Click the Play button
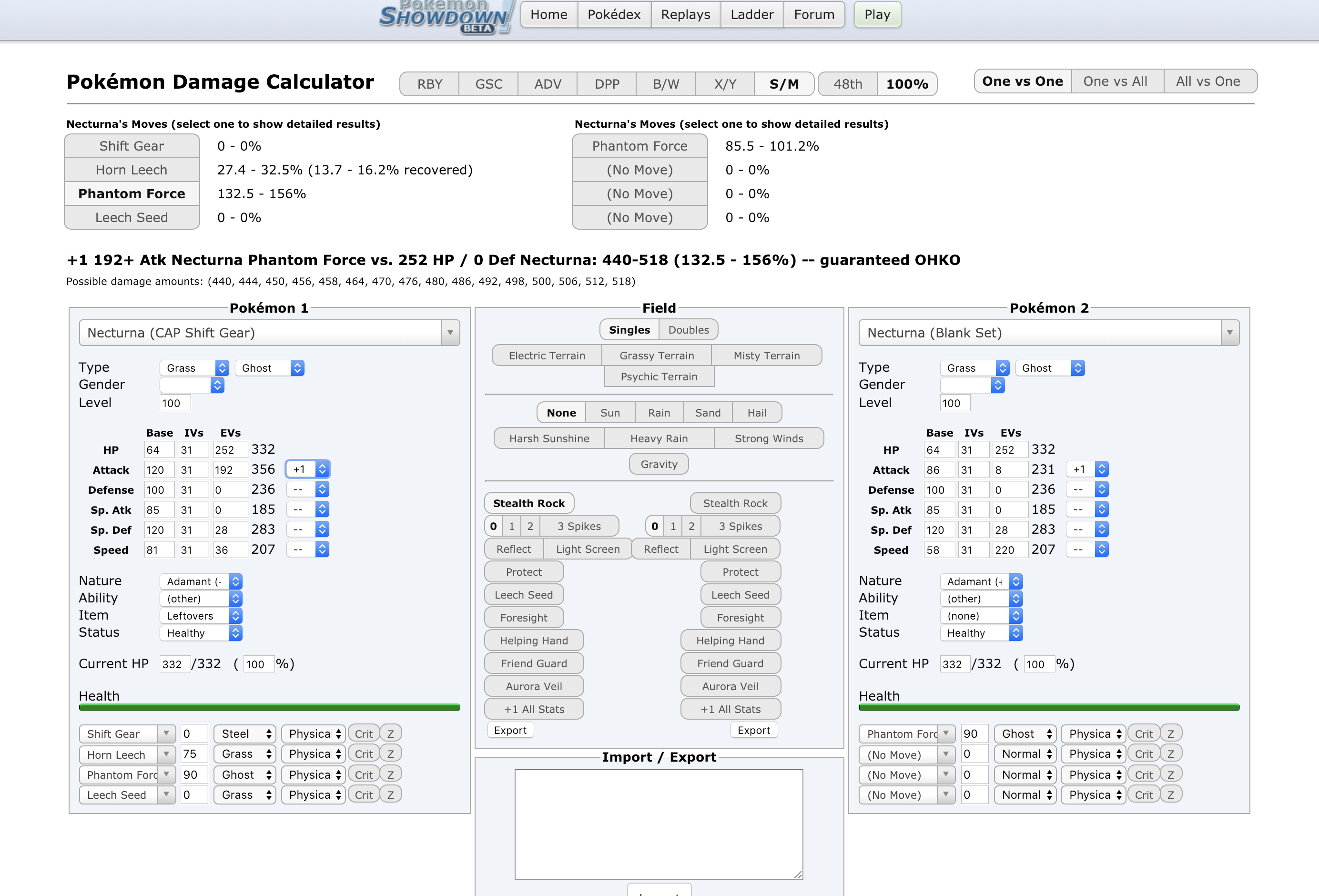1319x896 pixels. coord(877,14)
